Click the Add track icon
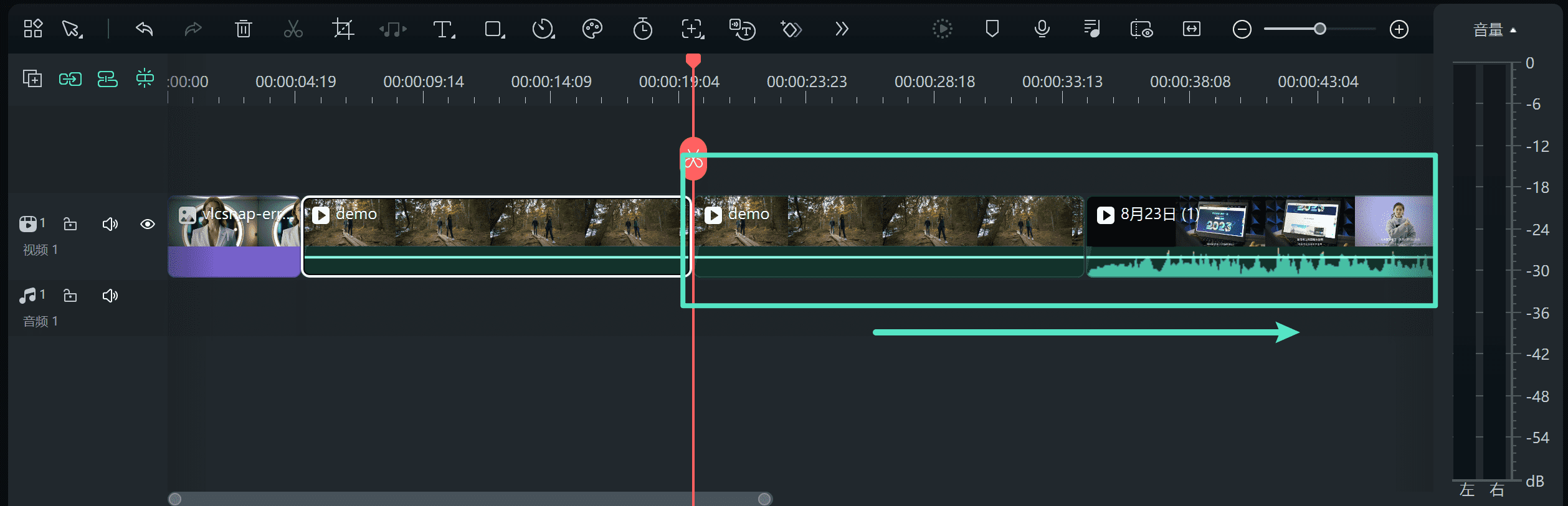Image resolution: width=1568 pixels, height=506 pixels. 32,79
